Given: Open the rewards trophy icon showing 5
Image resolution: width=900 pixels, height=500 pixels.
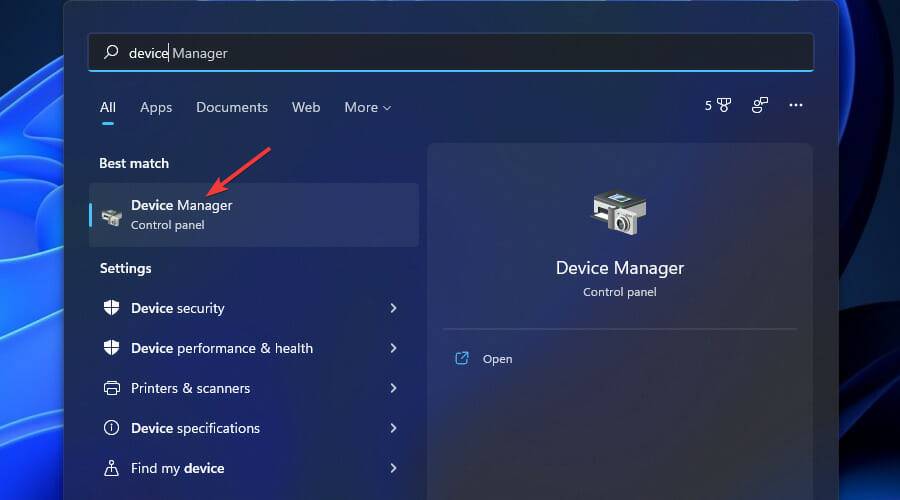Looking at the screenshot, I should point(718,106).
